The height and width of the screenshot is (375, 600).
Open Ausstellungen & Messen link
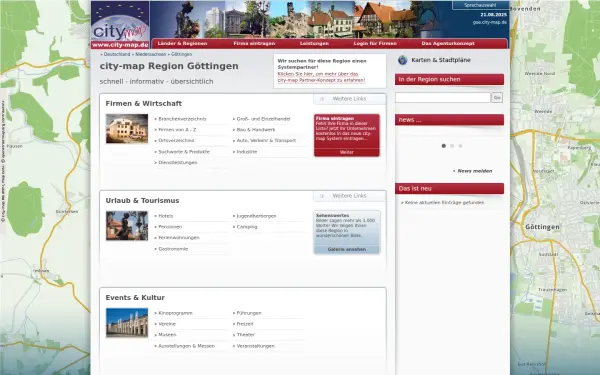tap(186, 346)
